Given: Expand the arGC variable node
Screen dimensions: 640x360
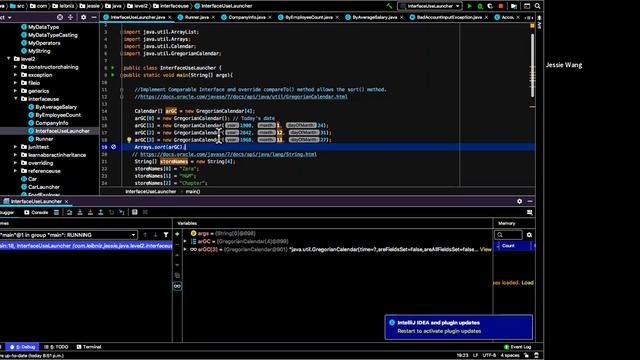Looking at the screenshot, I should (x=185, y=241).
